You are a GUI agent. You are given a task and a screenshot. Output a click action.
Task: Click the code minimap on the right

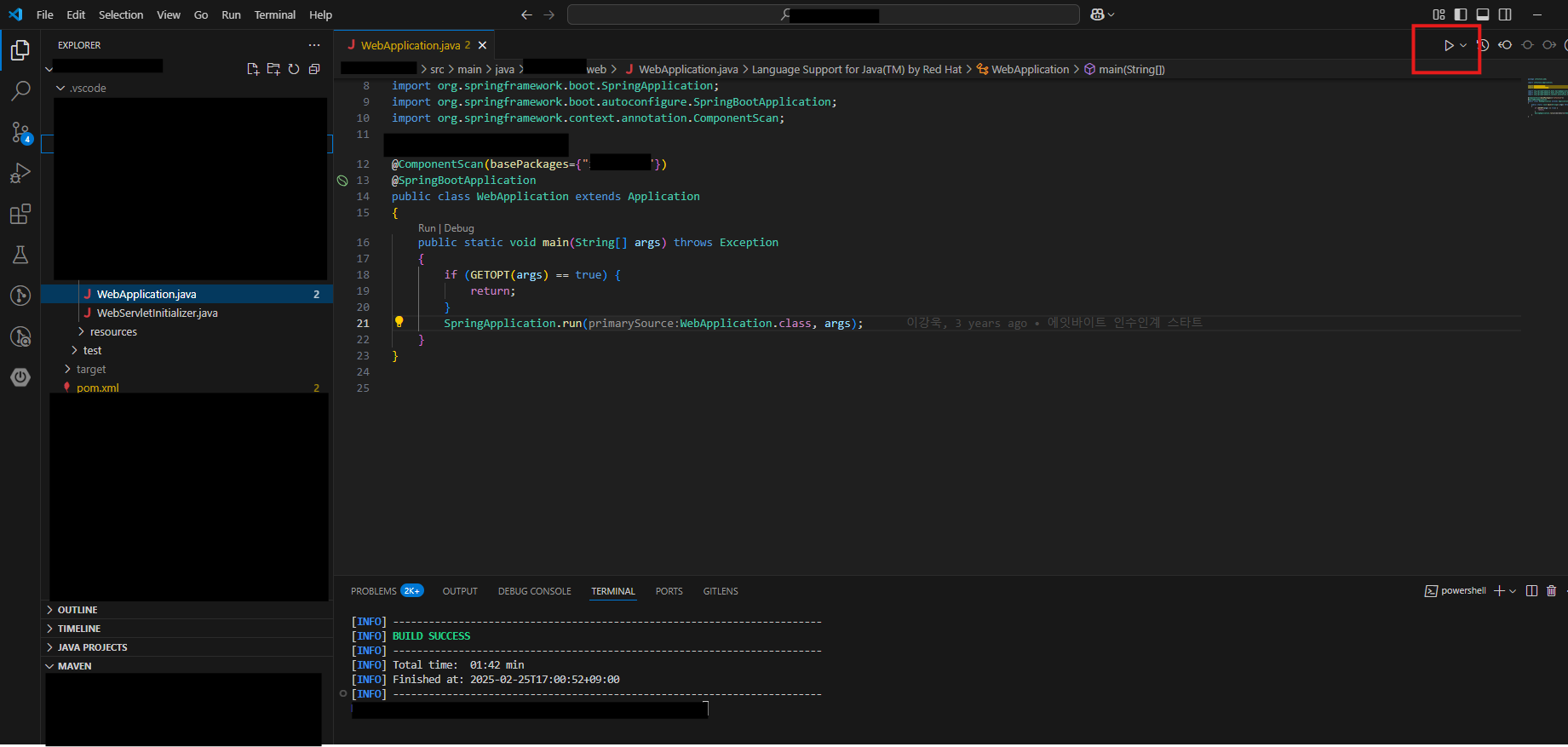[1546, 96]
